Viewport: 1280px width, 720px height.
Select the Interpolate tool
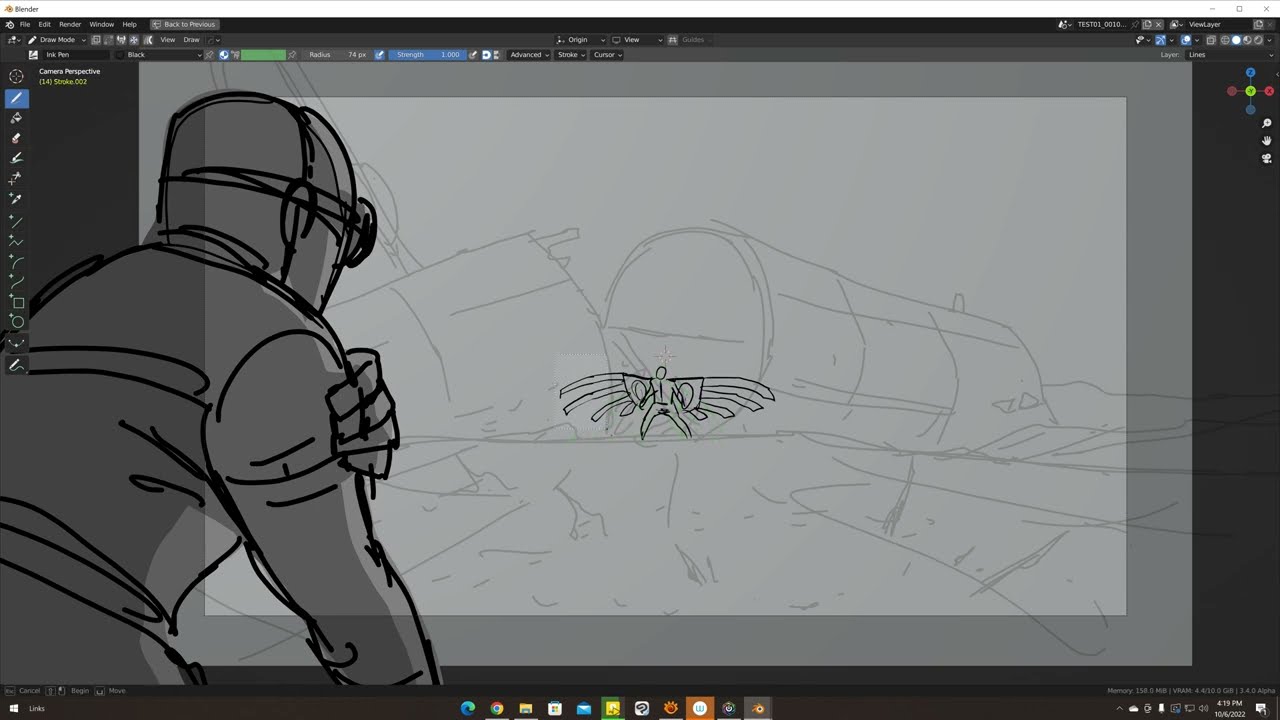pos(16,344)
